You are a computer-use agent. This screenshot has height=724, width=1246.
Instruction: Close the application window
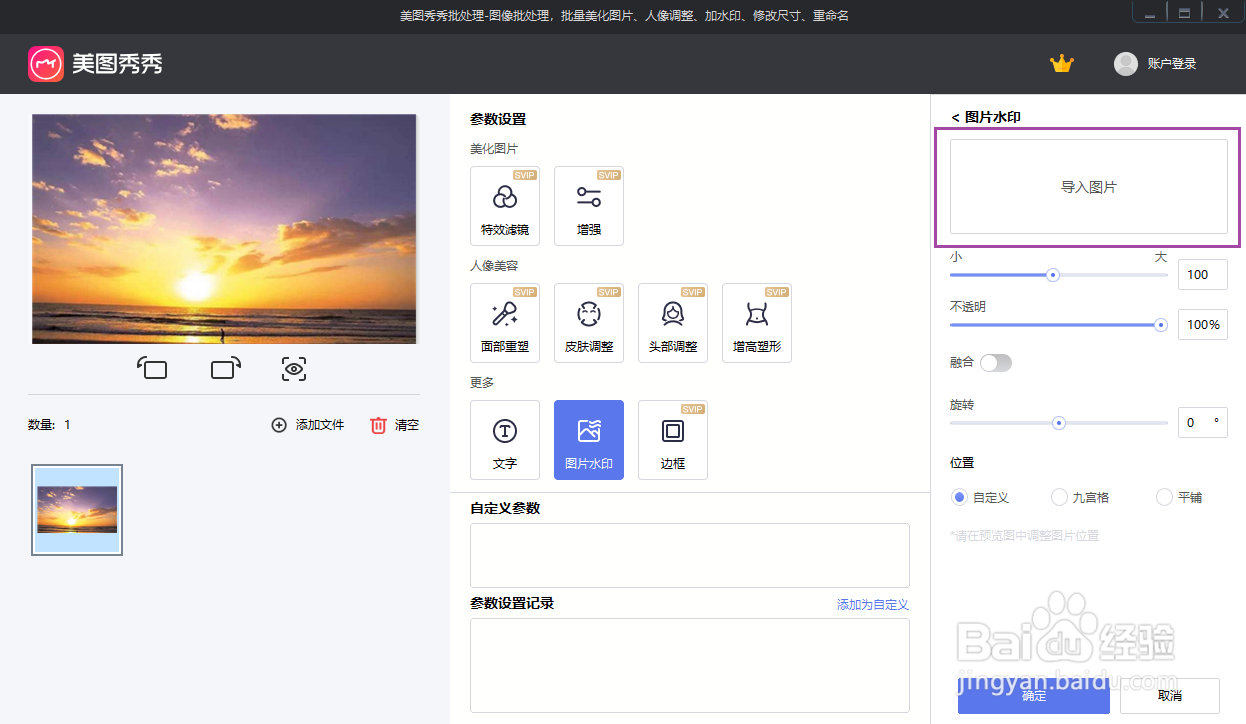click(1222, 13)
